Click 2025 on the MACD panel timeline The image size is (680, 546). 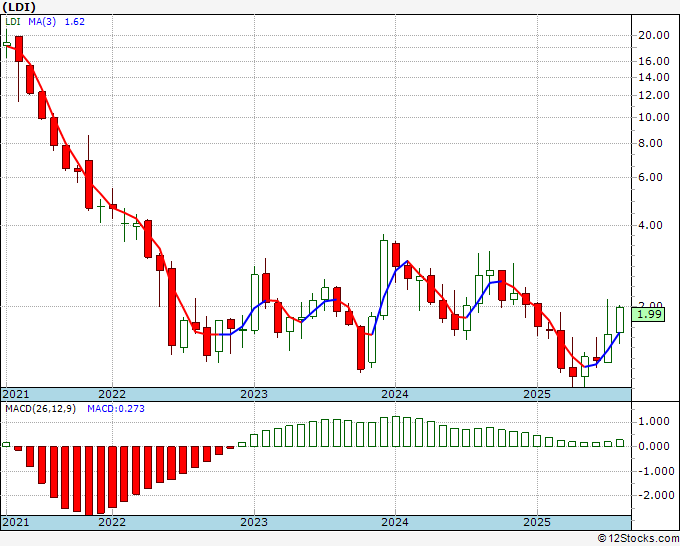click(x=537, y=522)
